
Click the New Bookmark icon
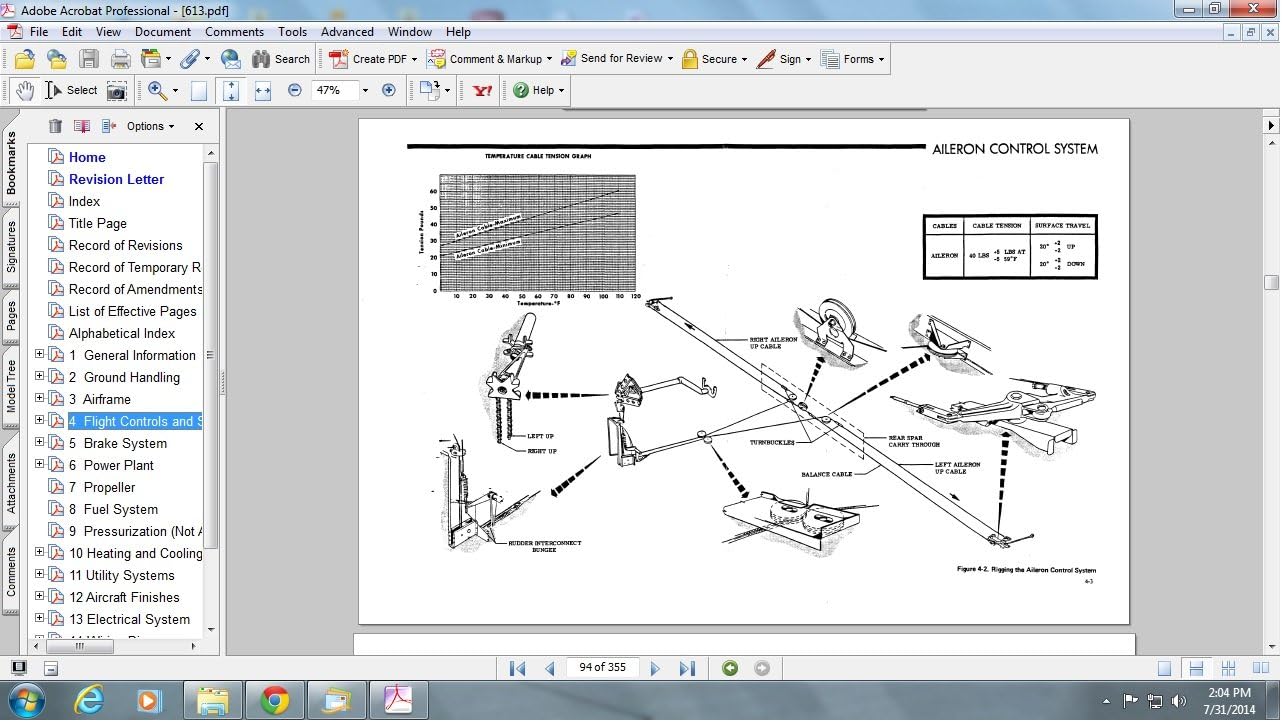(82, 126)
